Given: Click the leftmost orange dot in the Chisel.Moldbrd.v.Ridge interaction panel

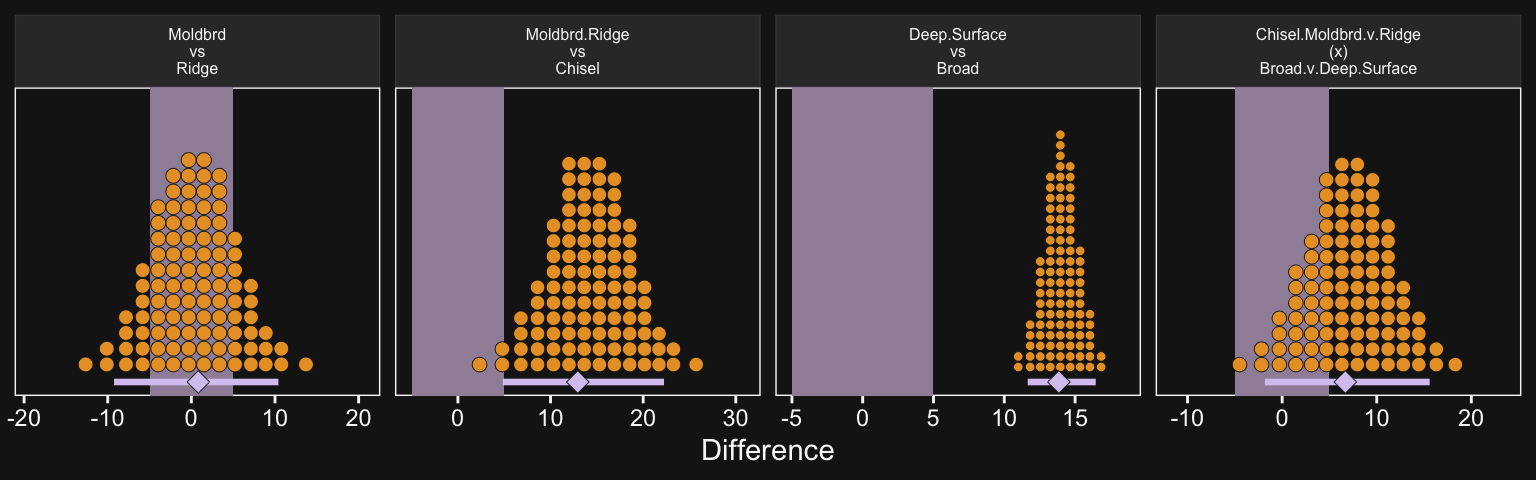Looking at the screenshot, I should [x=1240, y=364].
